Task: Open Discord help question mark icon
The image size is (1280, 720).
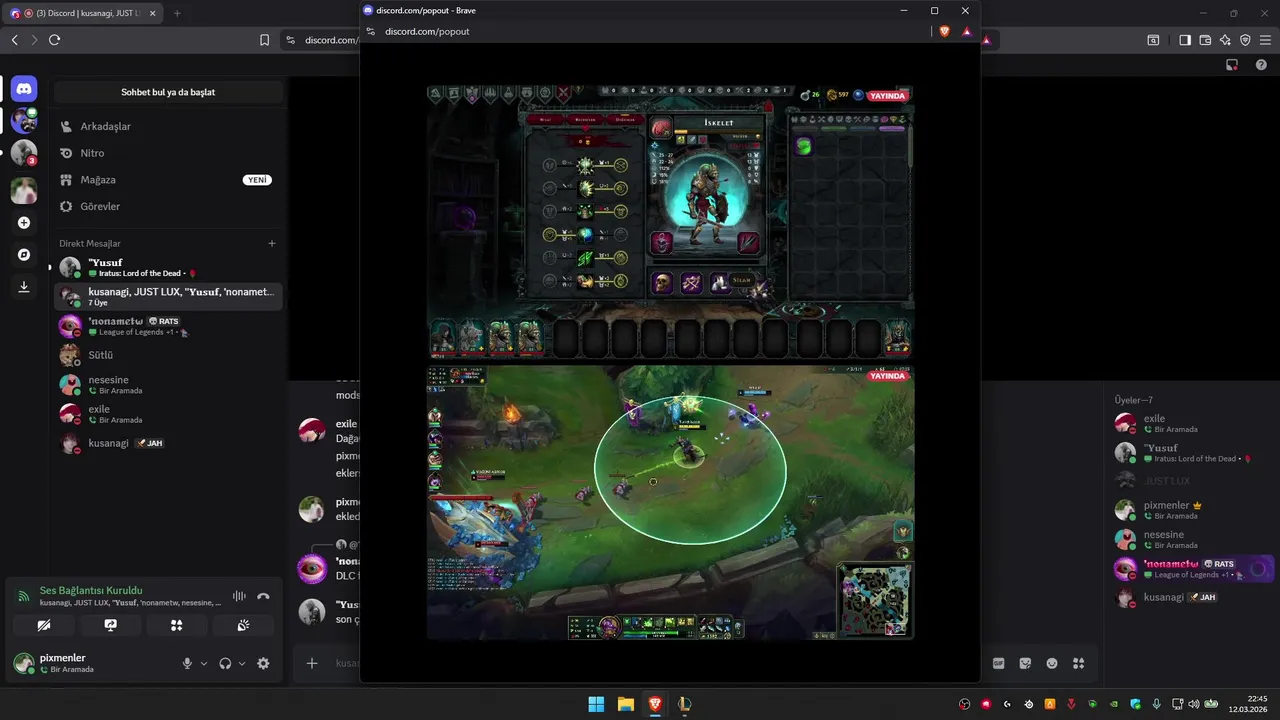Action: (x=1260, y=65)
